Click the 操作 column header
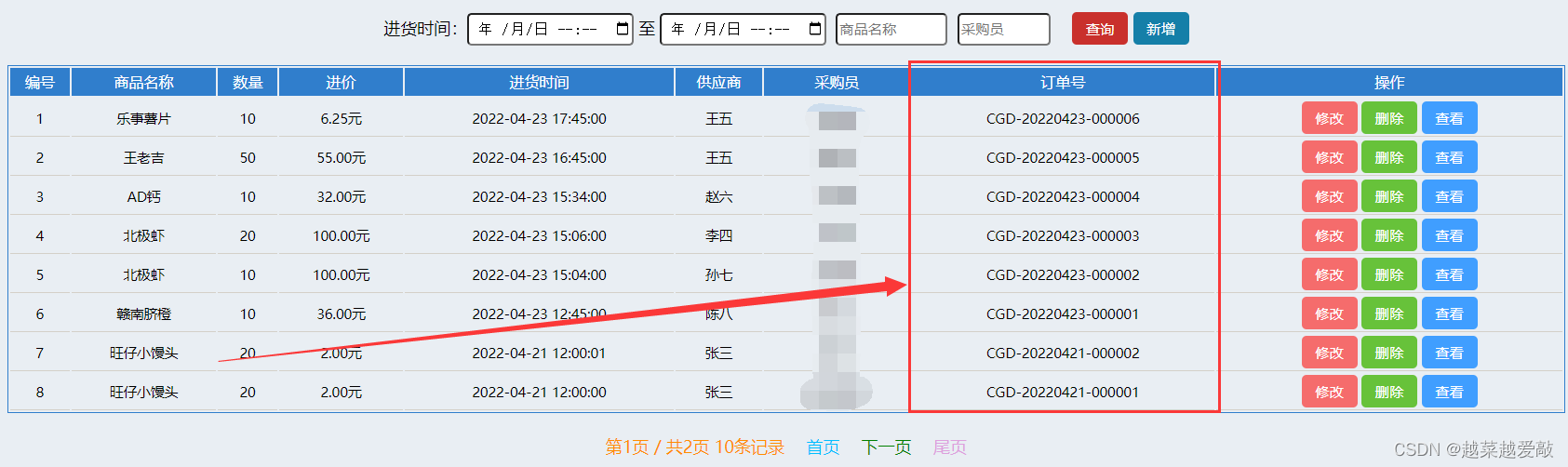Screen dimensions: 1568x467 pyautogui.click(x=1389, y=82)
